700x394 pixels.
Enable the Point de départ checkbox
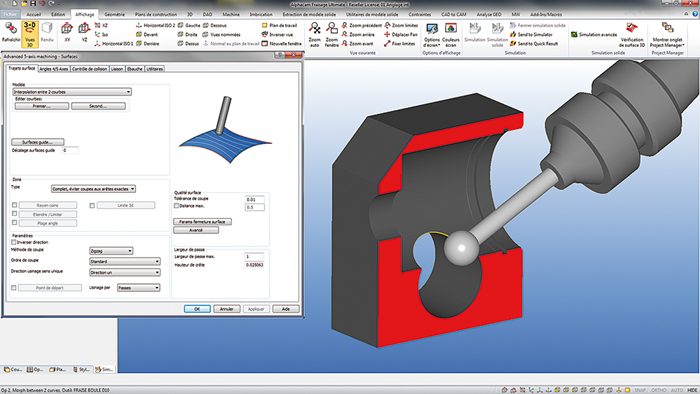pos(13,288)
